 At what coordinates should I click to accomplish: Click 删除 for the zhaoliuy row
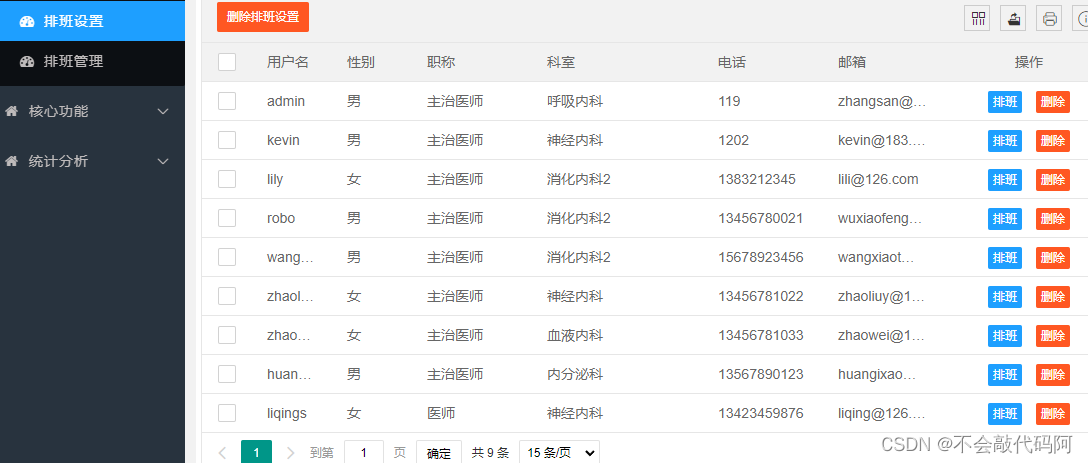(x=1053, y=297)
